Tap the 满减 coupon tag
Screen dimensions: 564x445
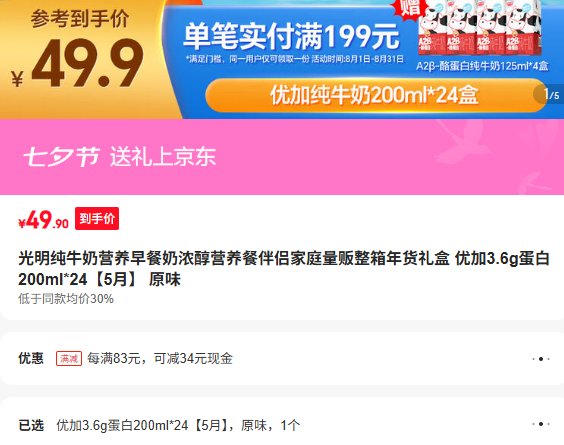pyautogui.click(x=69, y=359)
